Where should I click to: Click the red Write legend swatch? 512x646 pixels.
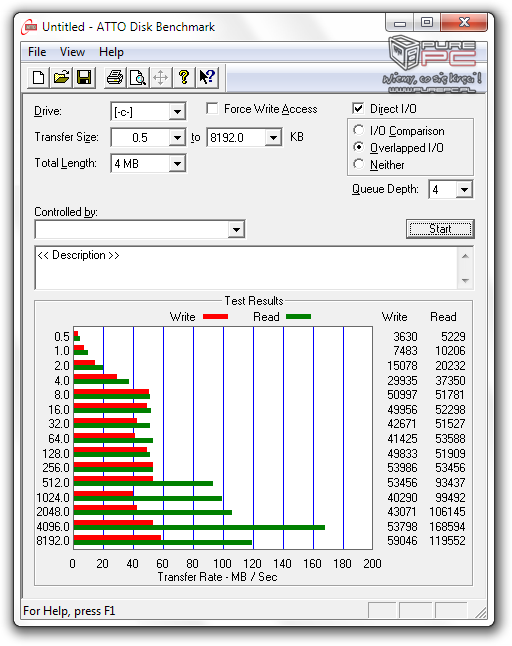tap(215, 316)
